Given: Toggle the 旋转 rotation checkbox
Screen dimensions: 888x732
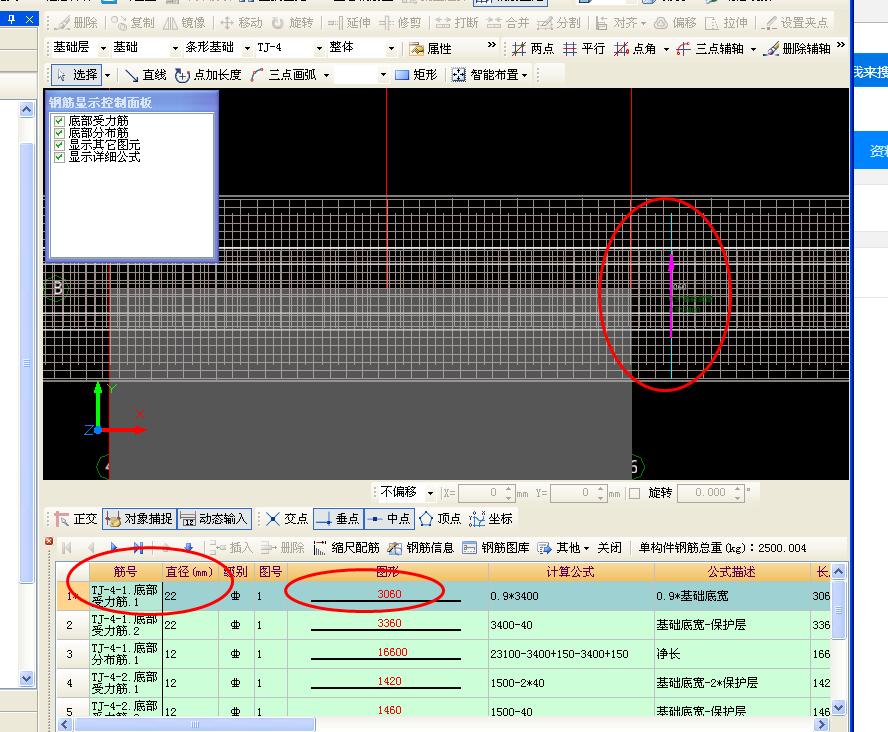Looking at the screenshot, I should point(634,493).
